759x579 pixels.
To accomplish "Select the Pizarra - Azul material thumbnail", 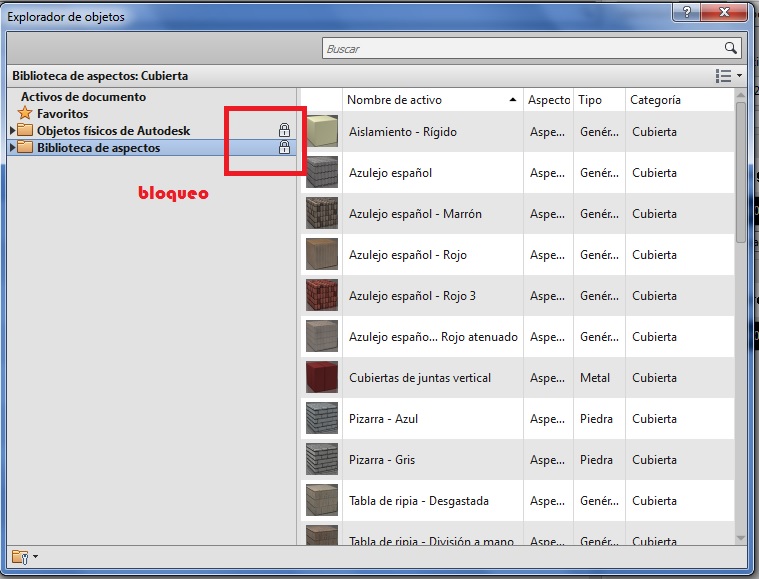I will point(321,419).
